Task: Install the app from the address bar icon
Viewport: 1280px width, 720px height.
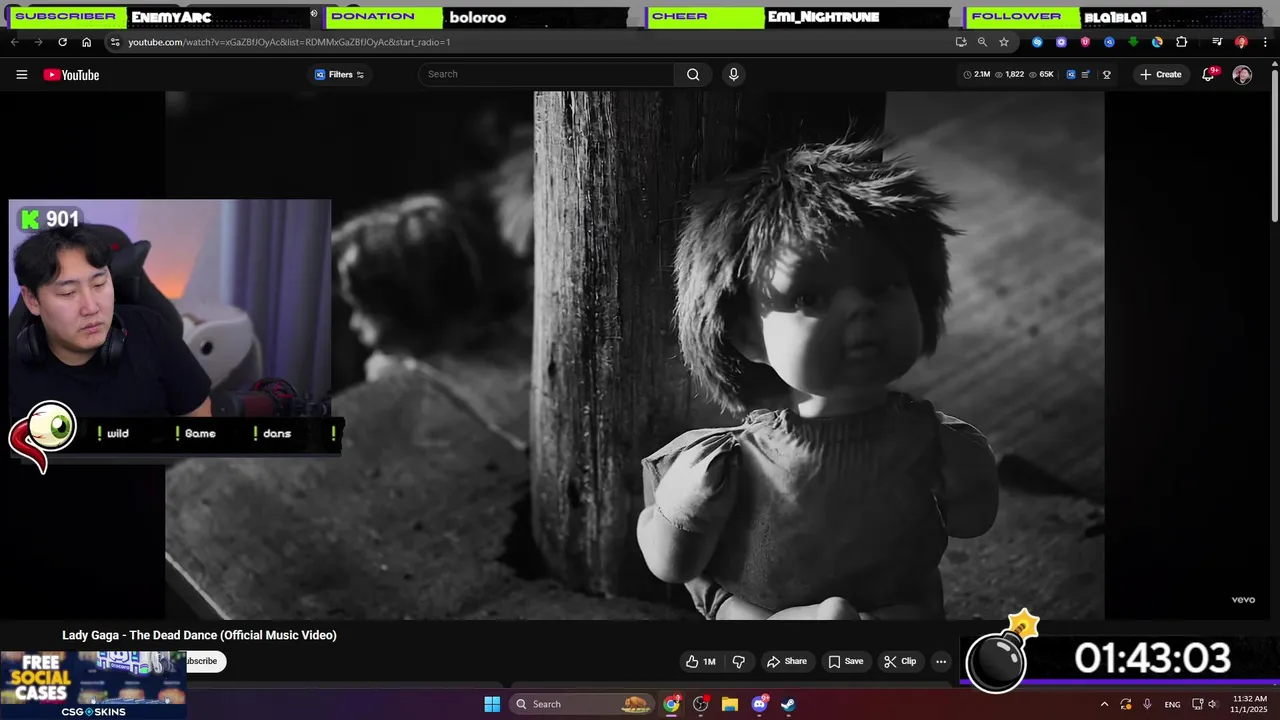Action: [x=961, y=42]
